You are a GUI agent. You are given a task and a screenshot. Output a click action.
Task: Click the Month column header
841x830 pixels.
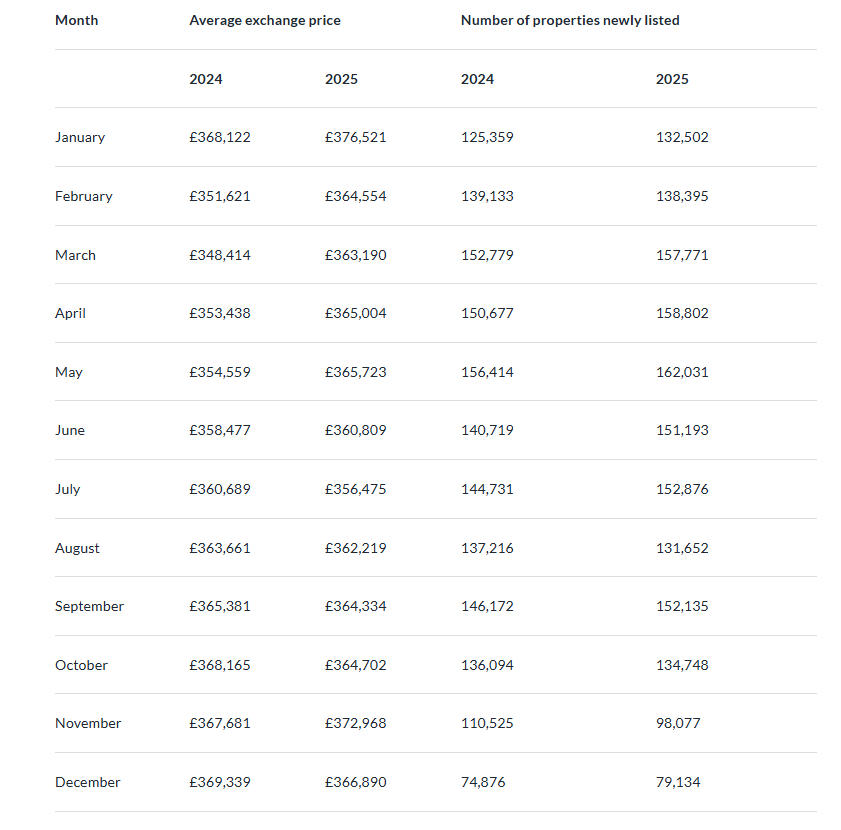click(77, 20)
